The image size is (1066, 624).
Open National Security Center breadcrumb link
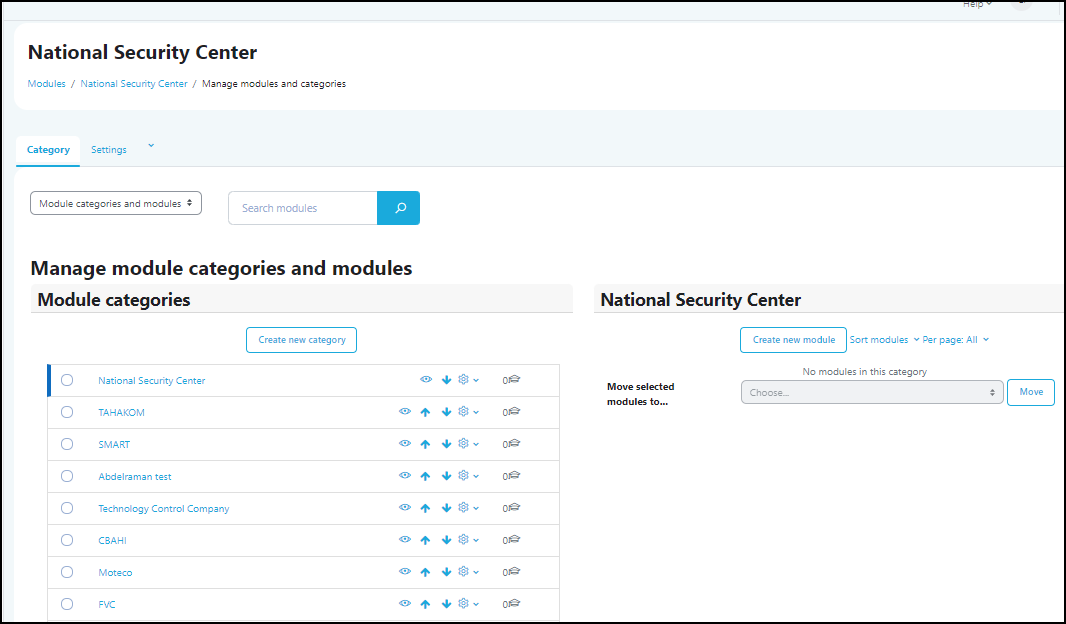point(134,84)
